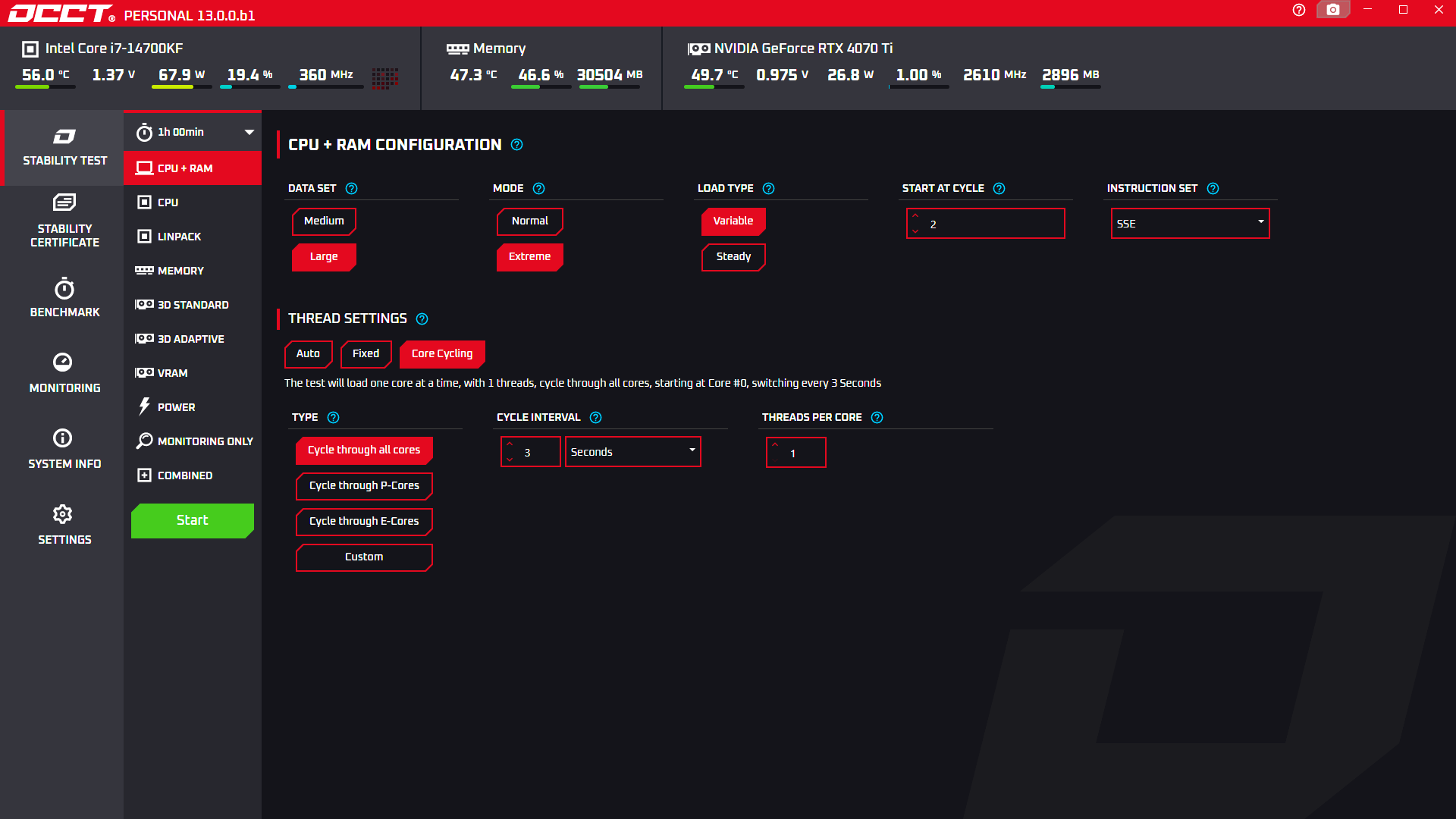Choose Cycle through E-Cores
The width and height of the screenshot is (1456, 819).
pyautogui.click(x=364, y=521)
